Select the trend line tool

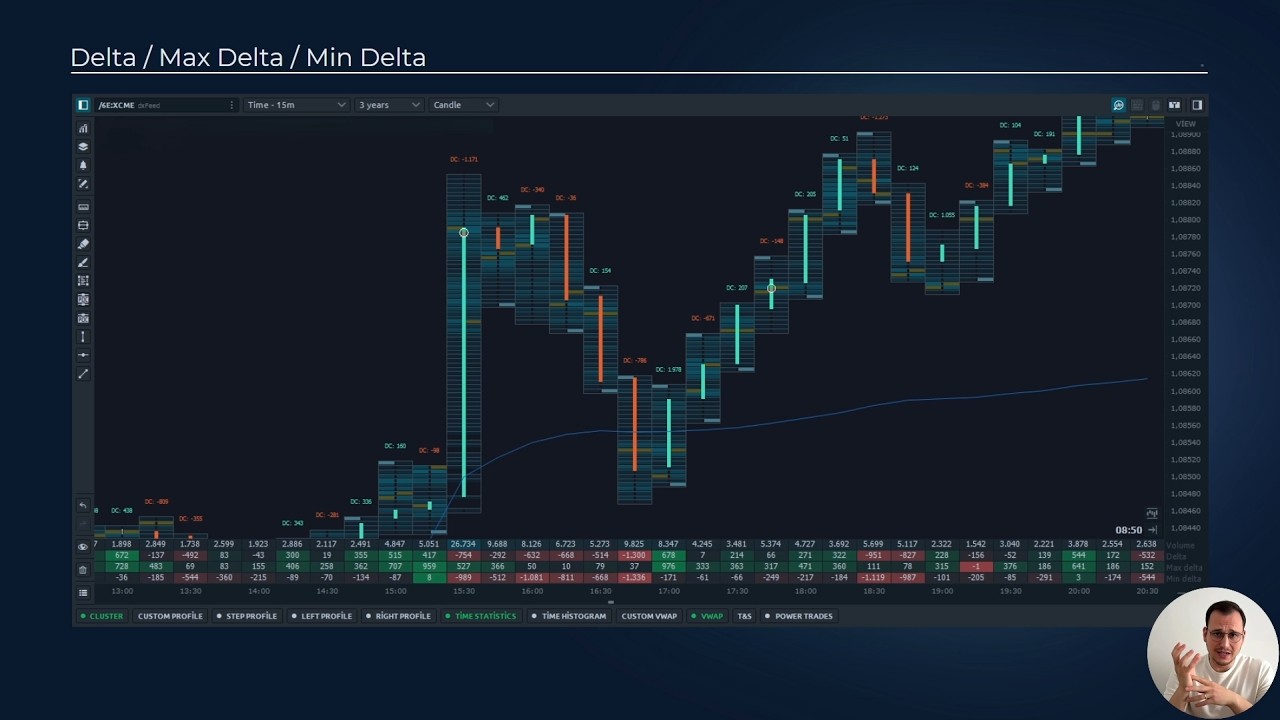tap(83, 373)
